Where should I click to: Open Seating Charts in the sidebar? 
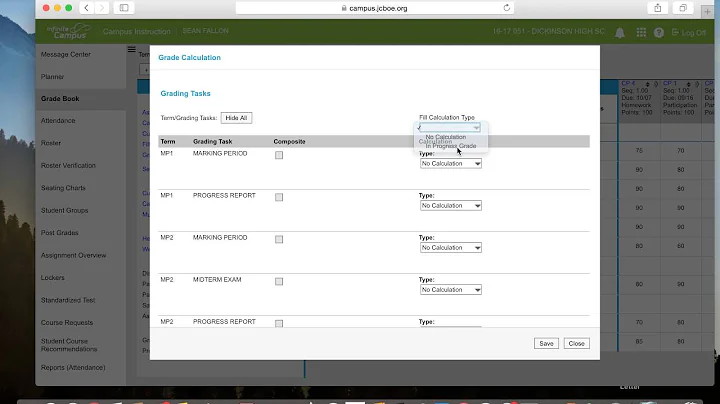(63, 188)
